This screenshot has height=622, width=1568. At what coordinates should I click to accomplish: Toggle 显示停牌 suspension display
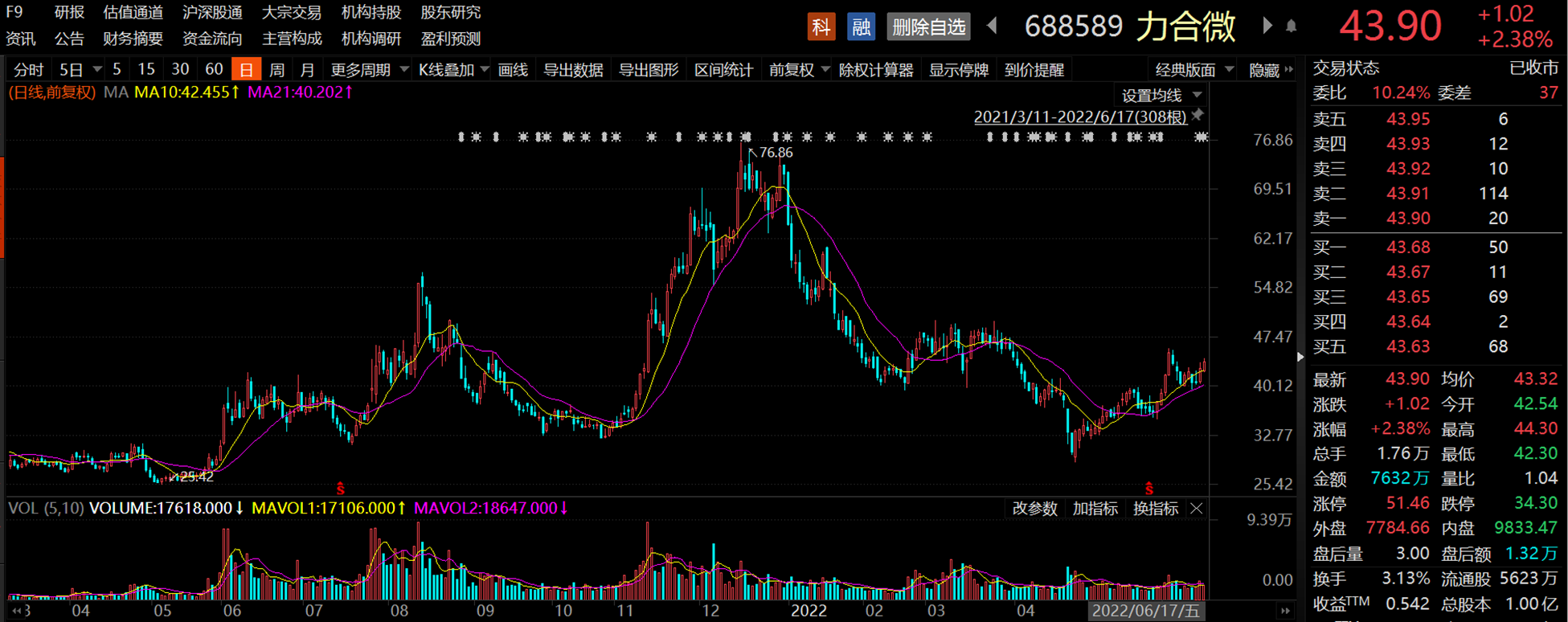click(959, 70)
